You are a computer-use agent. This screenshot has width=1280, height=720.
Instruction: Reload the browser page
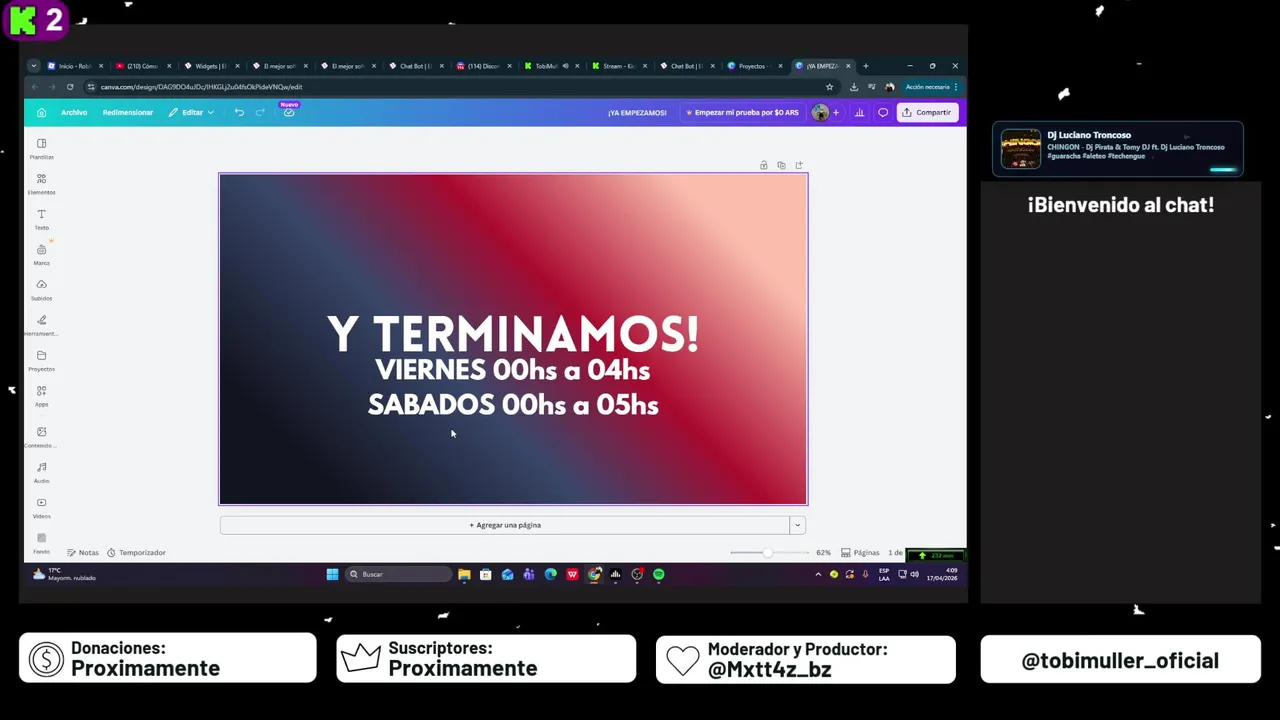(70, 87)
